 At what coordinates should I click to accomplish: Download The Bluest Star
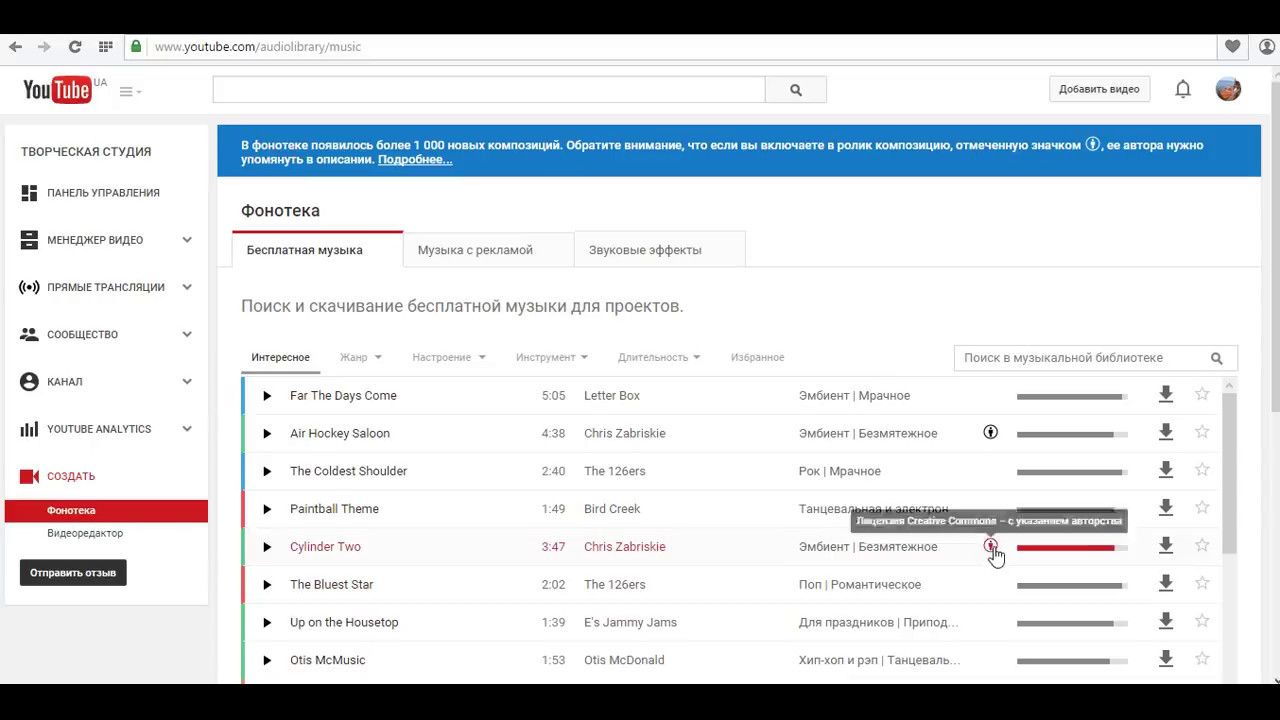tap(1165, 583)
